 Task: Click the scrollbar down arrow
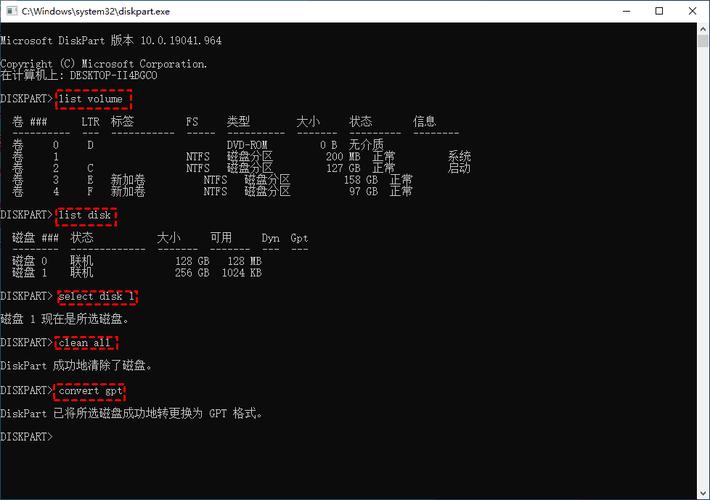coord(703,493)
